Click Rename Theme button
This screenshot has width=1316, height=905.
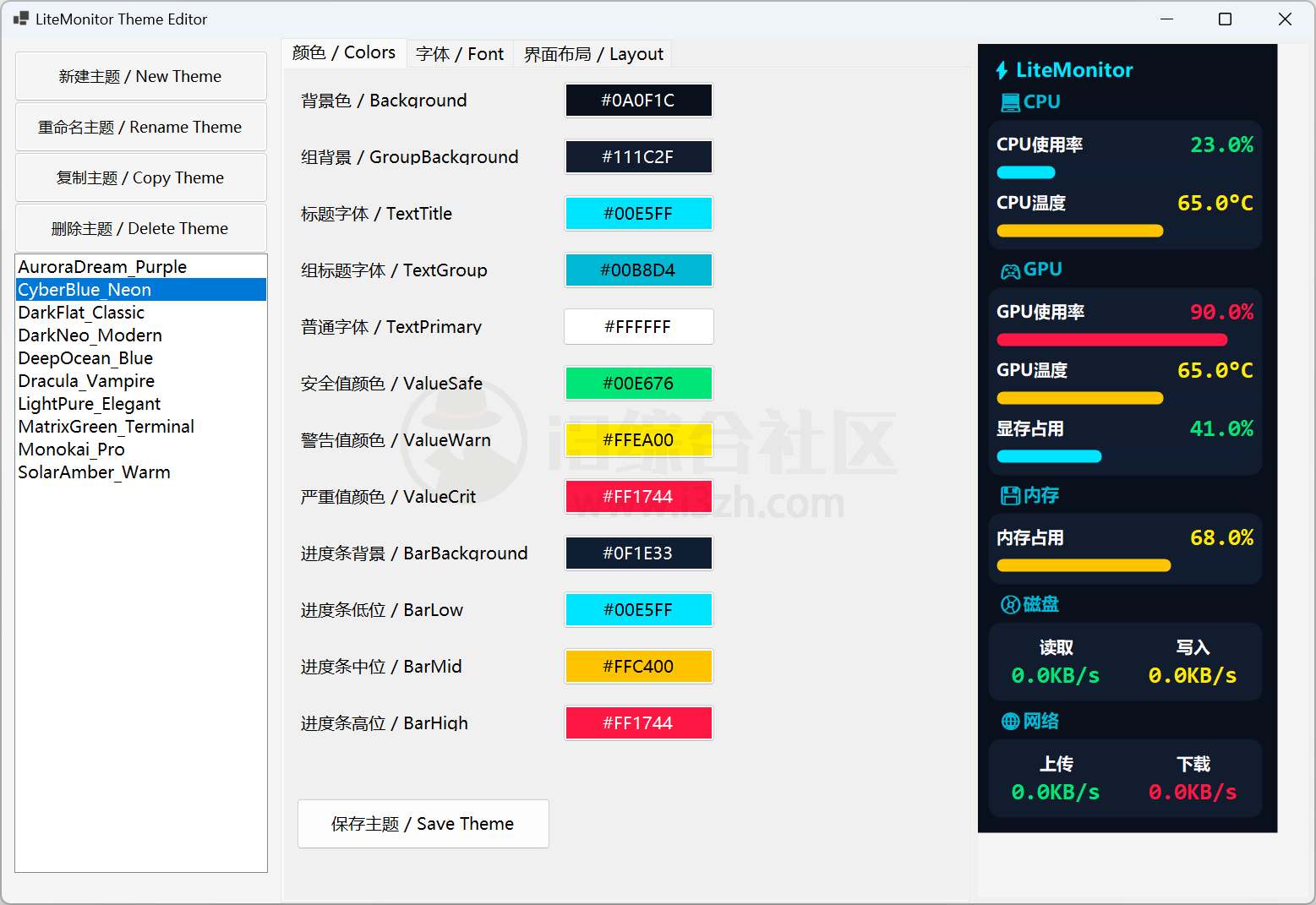(140, 127)
